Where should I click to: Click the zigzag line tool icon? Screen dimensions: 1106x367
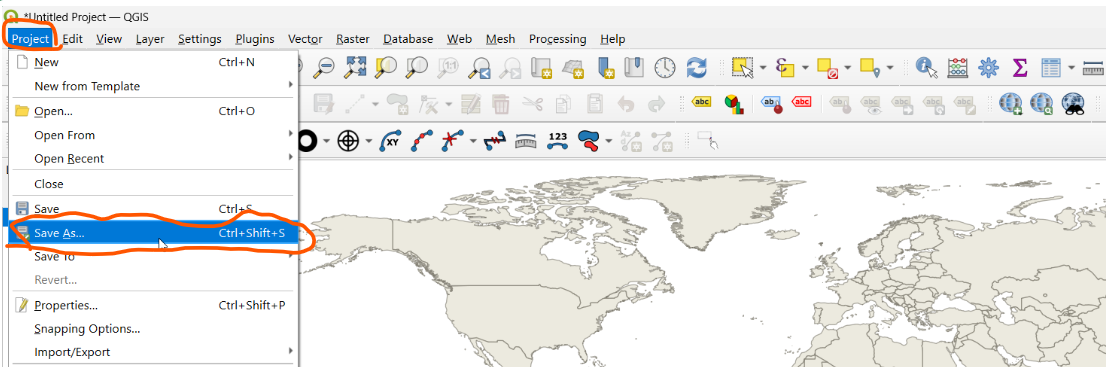(x=494, y=140)
